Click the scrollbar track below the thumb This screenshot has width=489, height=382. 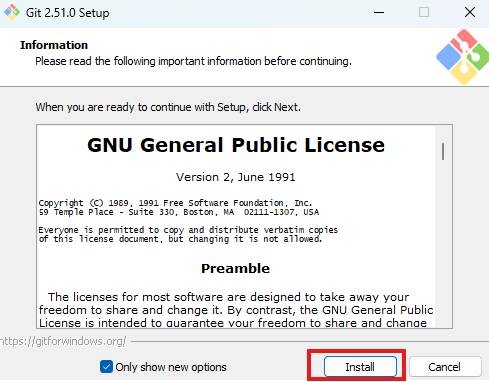click(443, 243)
